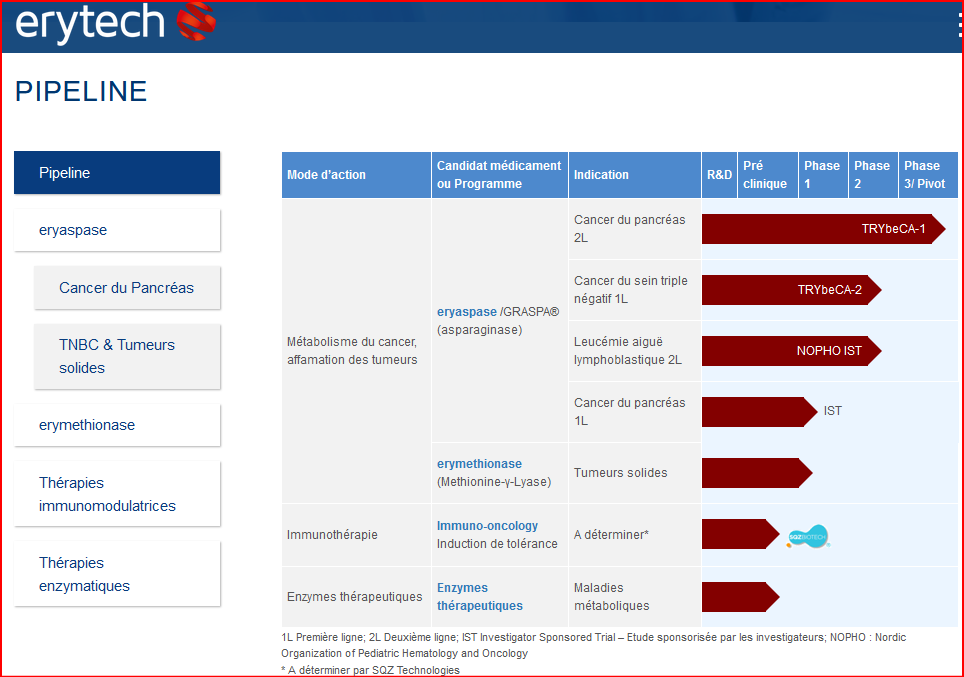The image size is (964, 677).
Task: Click the (Methionine-γ-Lyase) text
Action: coord(494,481)
